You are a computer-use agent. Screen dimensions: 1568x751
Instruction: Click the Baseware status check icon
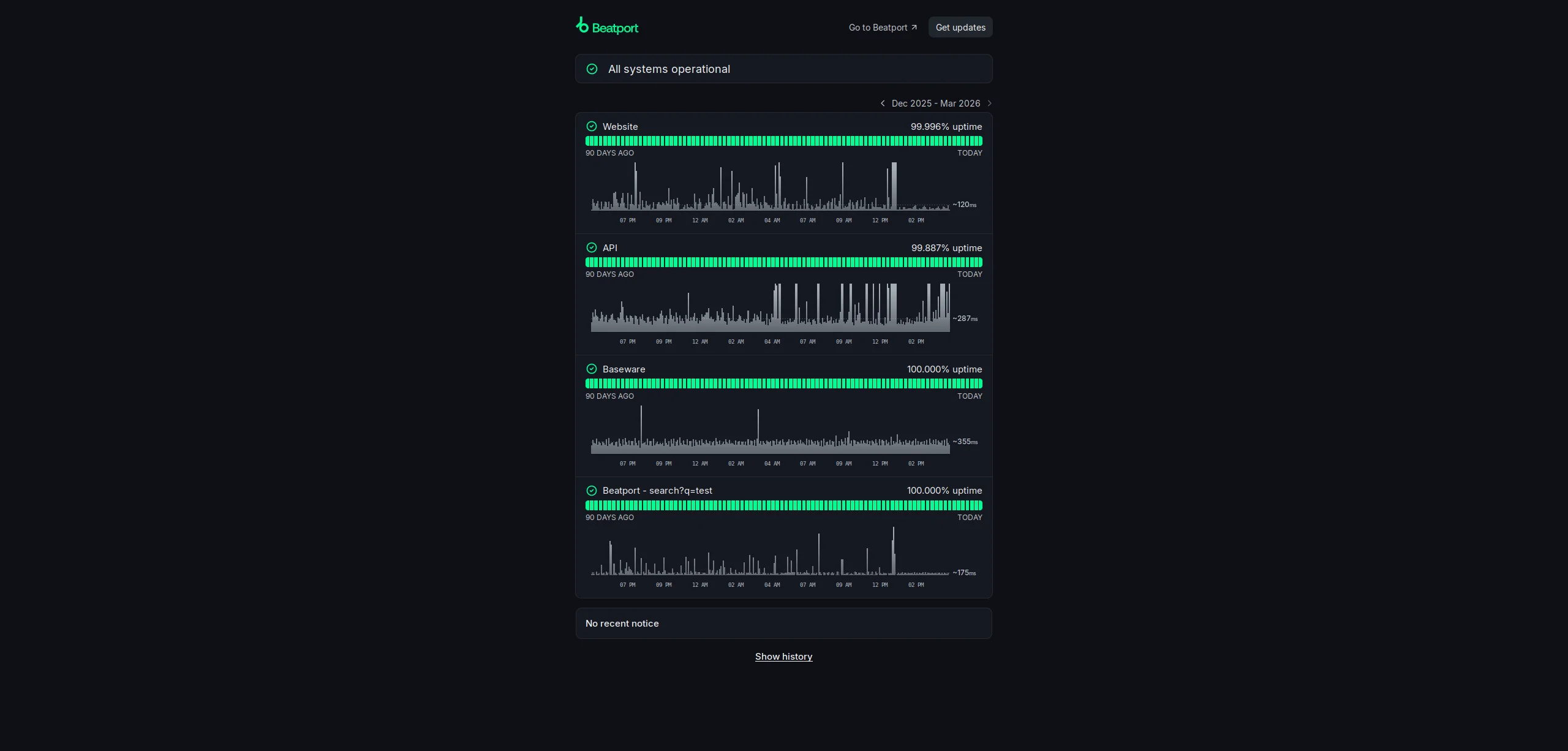point(591,369)
